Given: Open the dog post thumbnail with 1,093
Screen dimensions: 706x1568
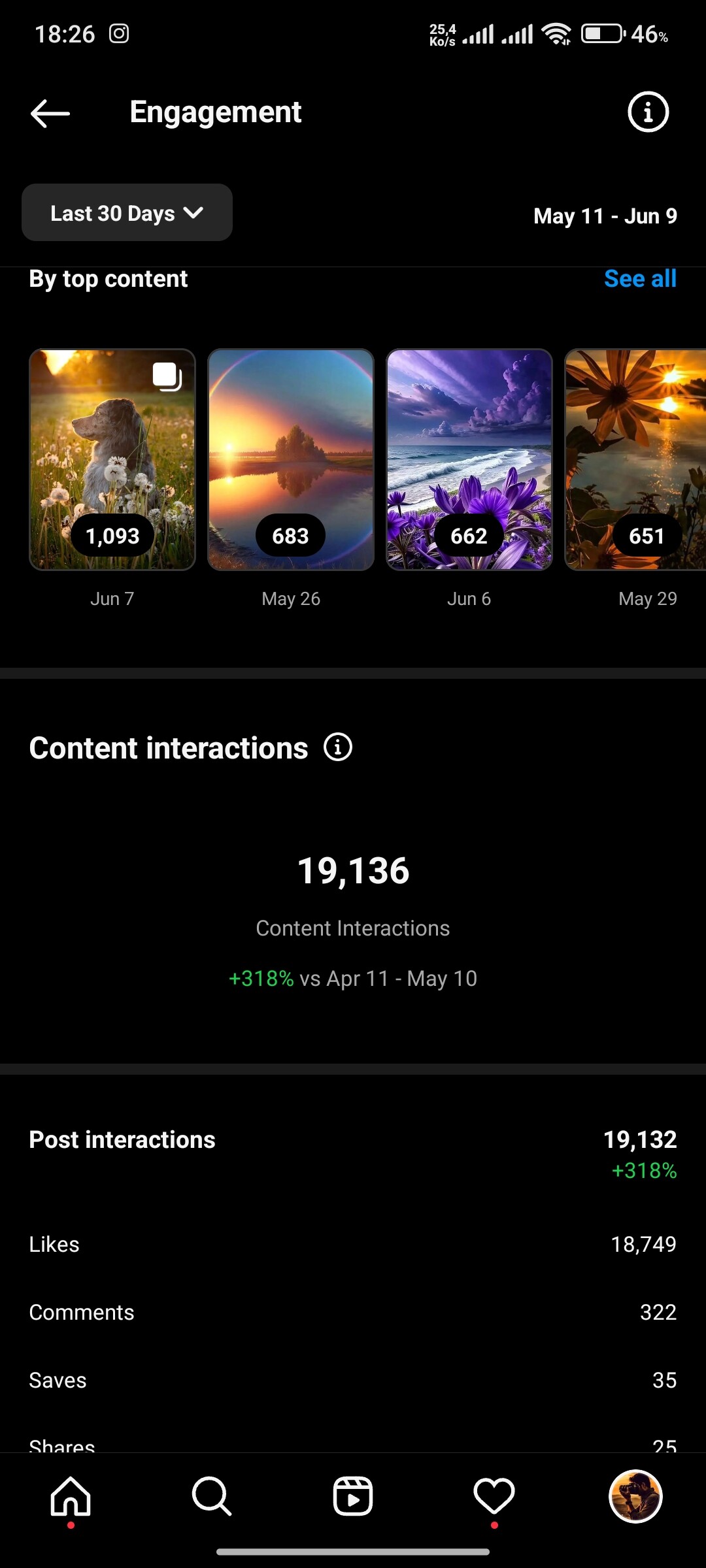Looking at the screenshot, I should [112, 459].
